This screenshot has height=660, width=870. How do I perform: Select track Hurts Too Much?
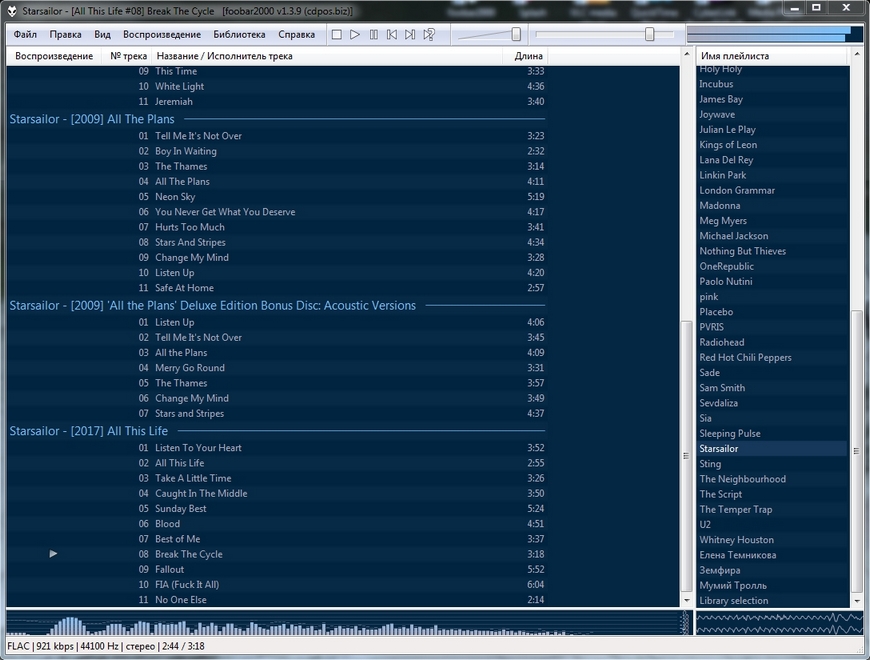pos(277,227)
